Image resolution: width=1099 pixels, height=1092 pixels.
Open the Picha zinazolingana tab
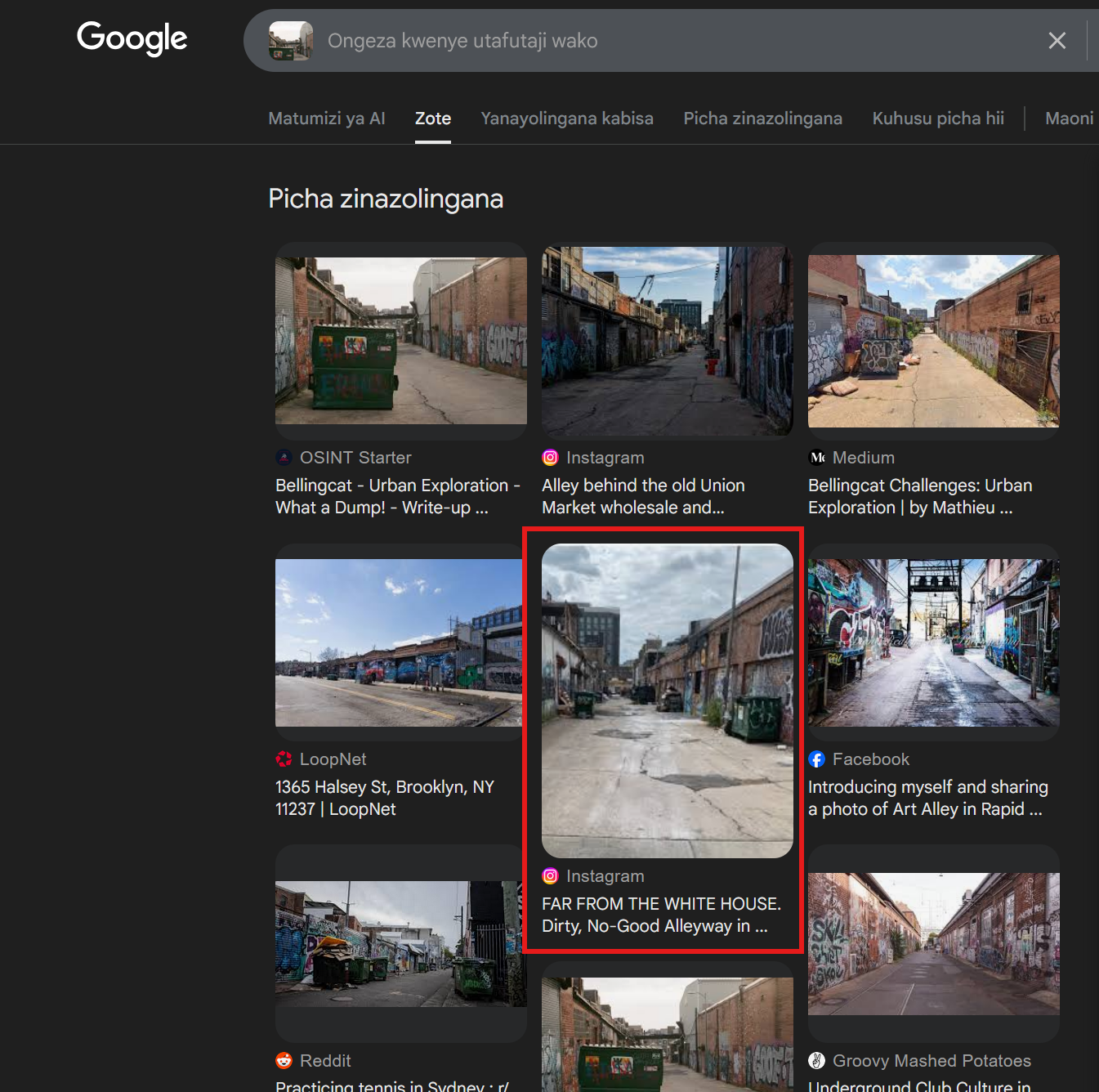[762, 119]
